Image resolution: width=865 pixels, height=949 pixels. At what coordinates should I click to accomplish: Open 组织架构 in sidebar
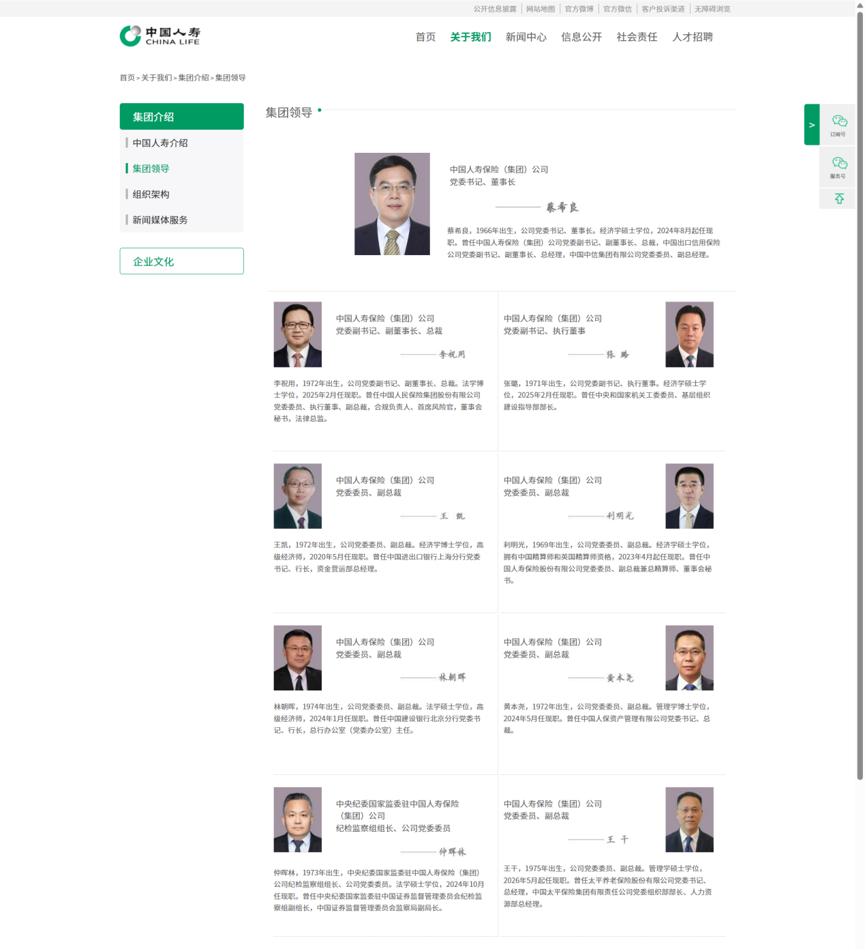pyautogui.click(x=151, y=194)
